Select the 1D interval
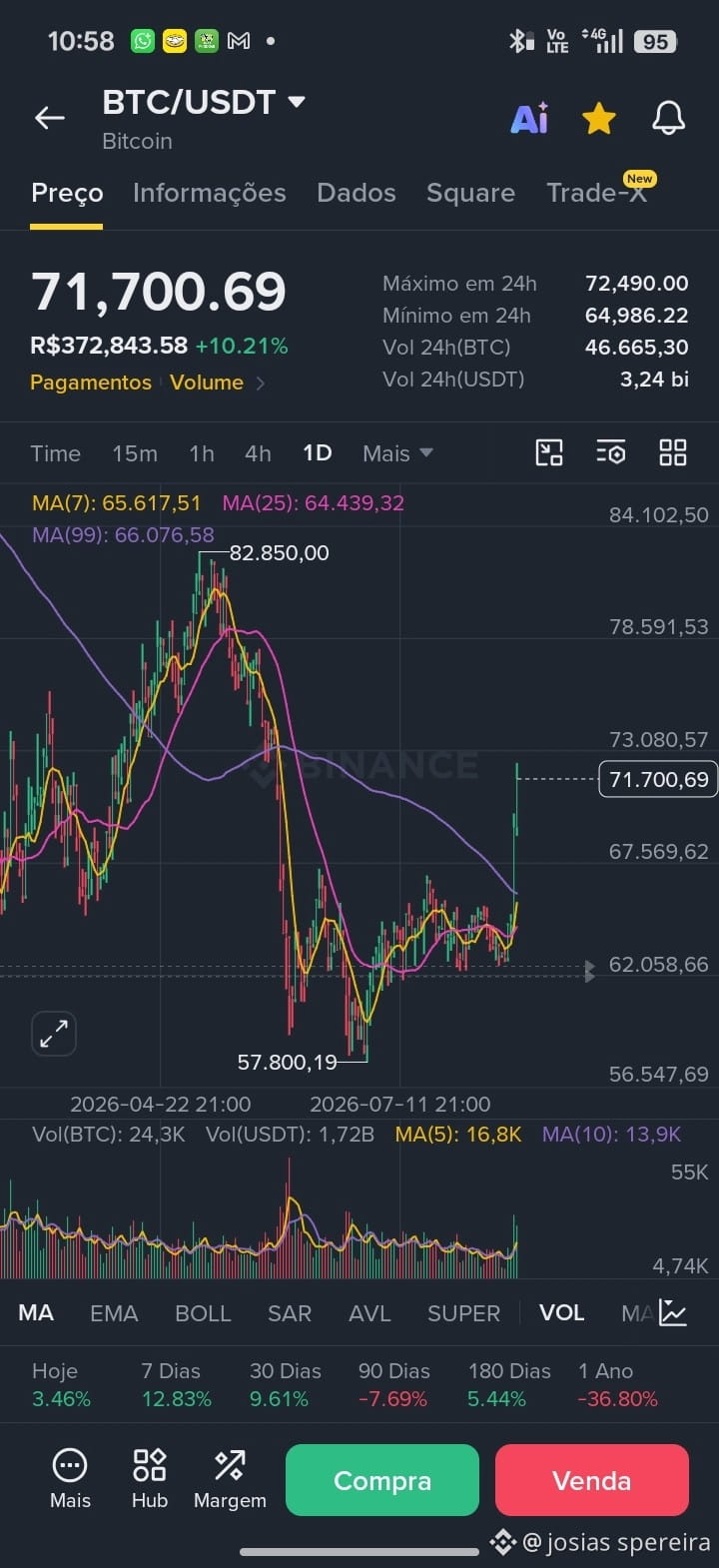The width and height of the screenshot is (719, 1568). tap(318, 453)
